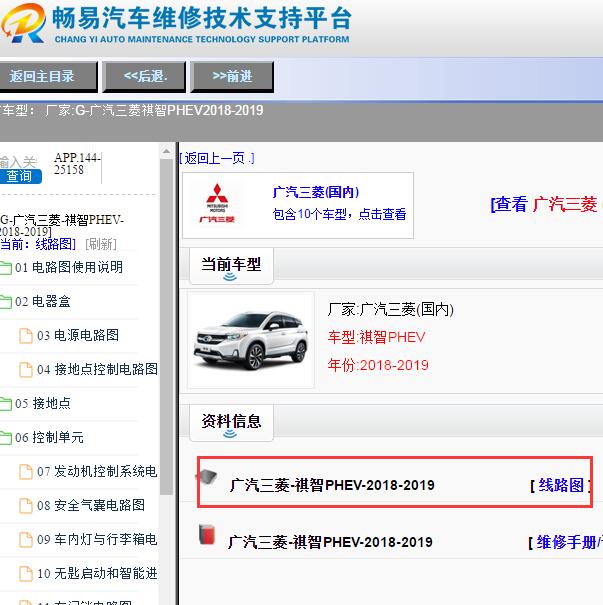603x605 pixels.
Task: Select 资料信息 tab header
Action: tap(231, 422)
